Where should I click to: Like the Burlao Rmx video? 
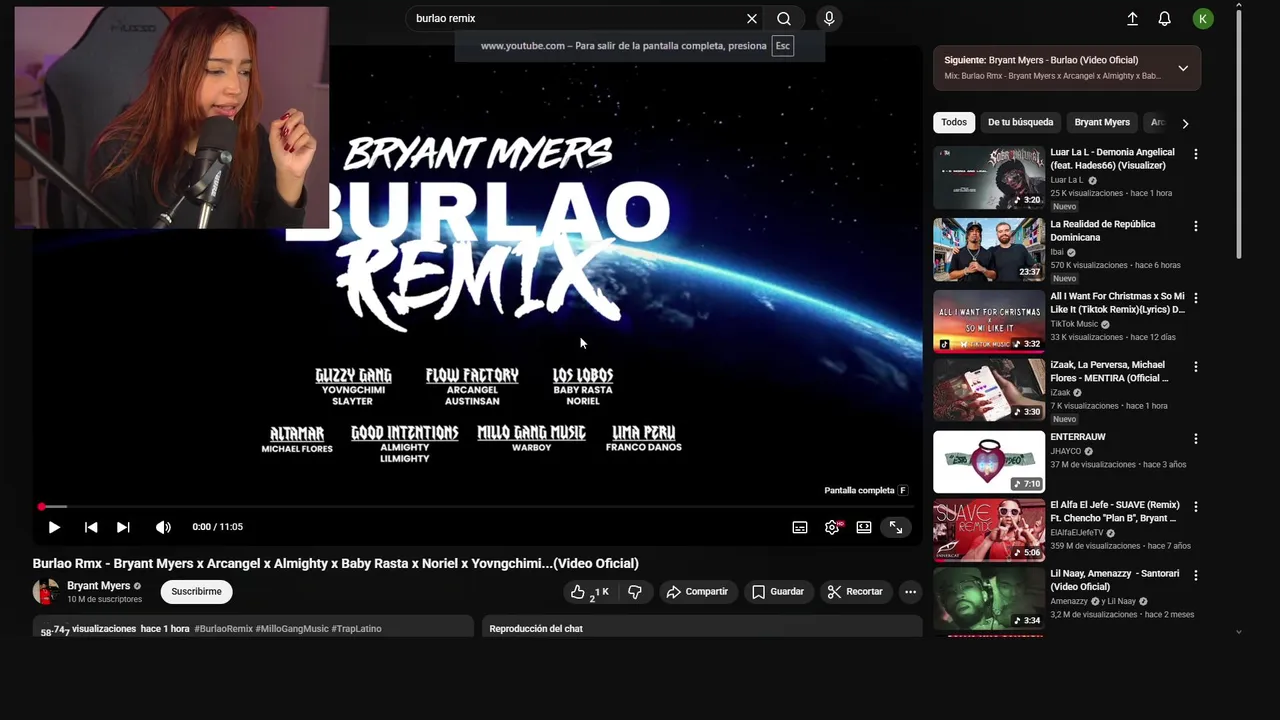pyautogui.click(x=588, y=592)
